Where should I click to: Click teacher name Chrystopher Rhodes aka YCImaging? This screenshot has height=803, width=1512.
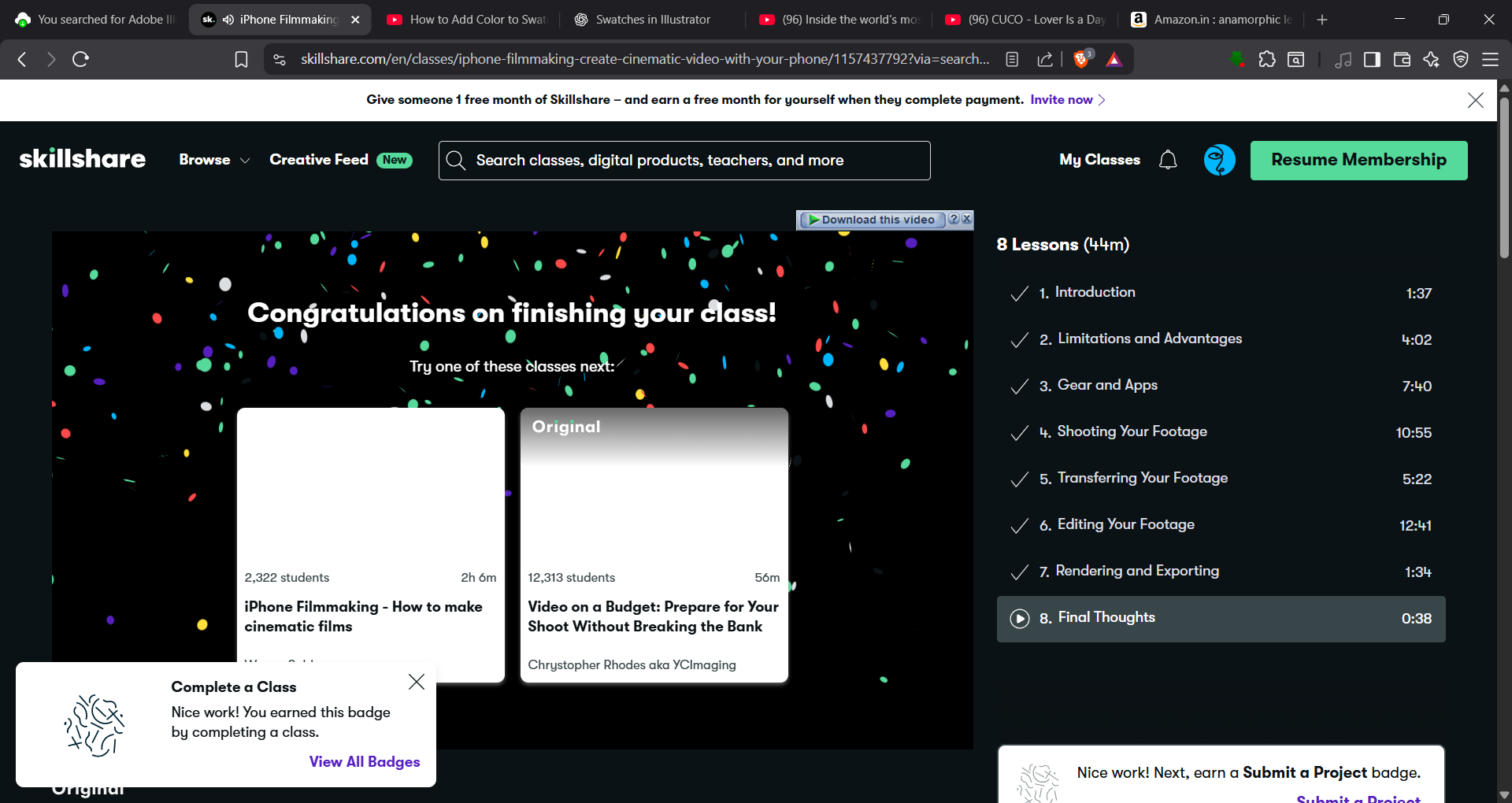point(632,664)
